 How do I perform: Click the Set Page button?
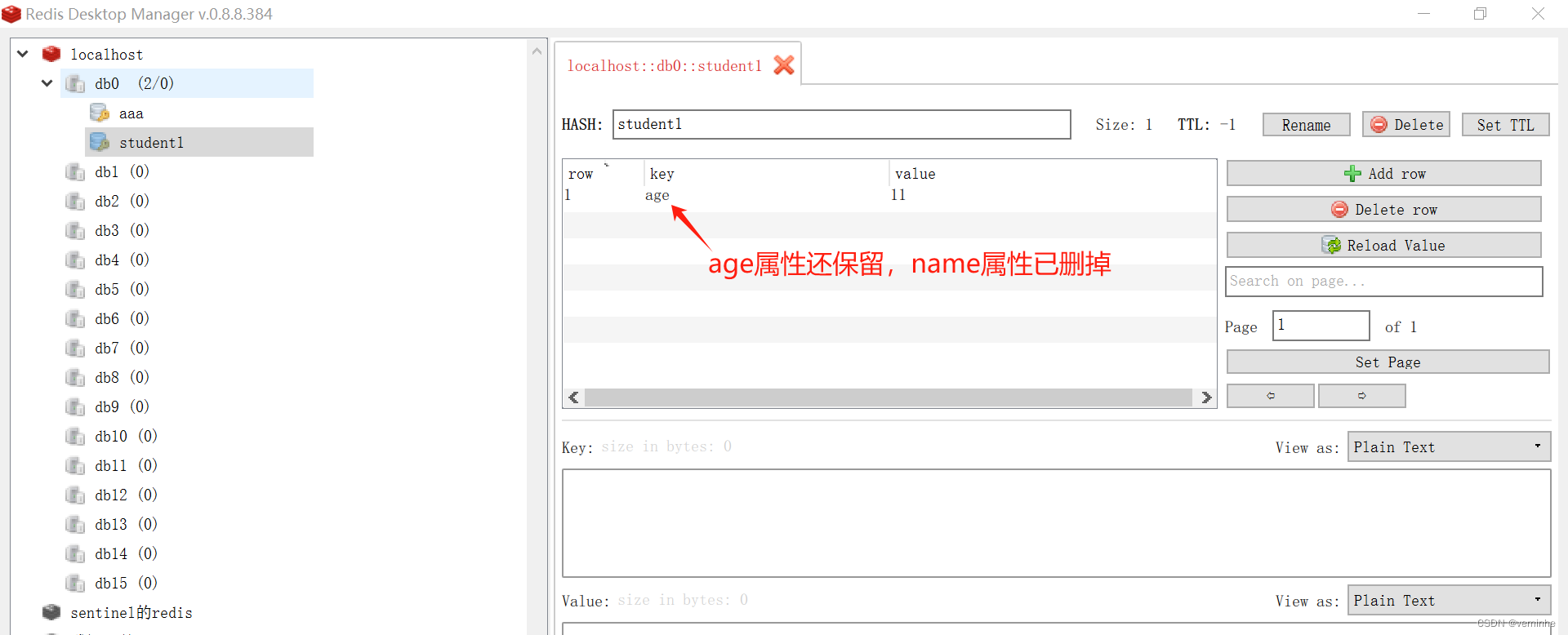point(1388,362)
